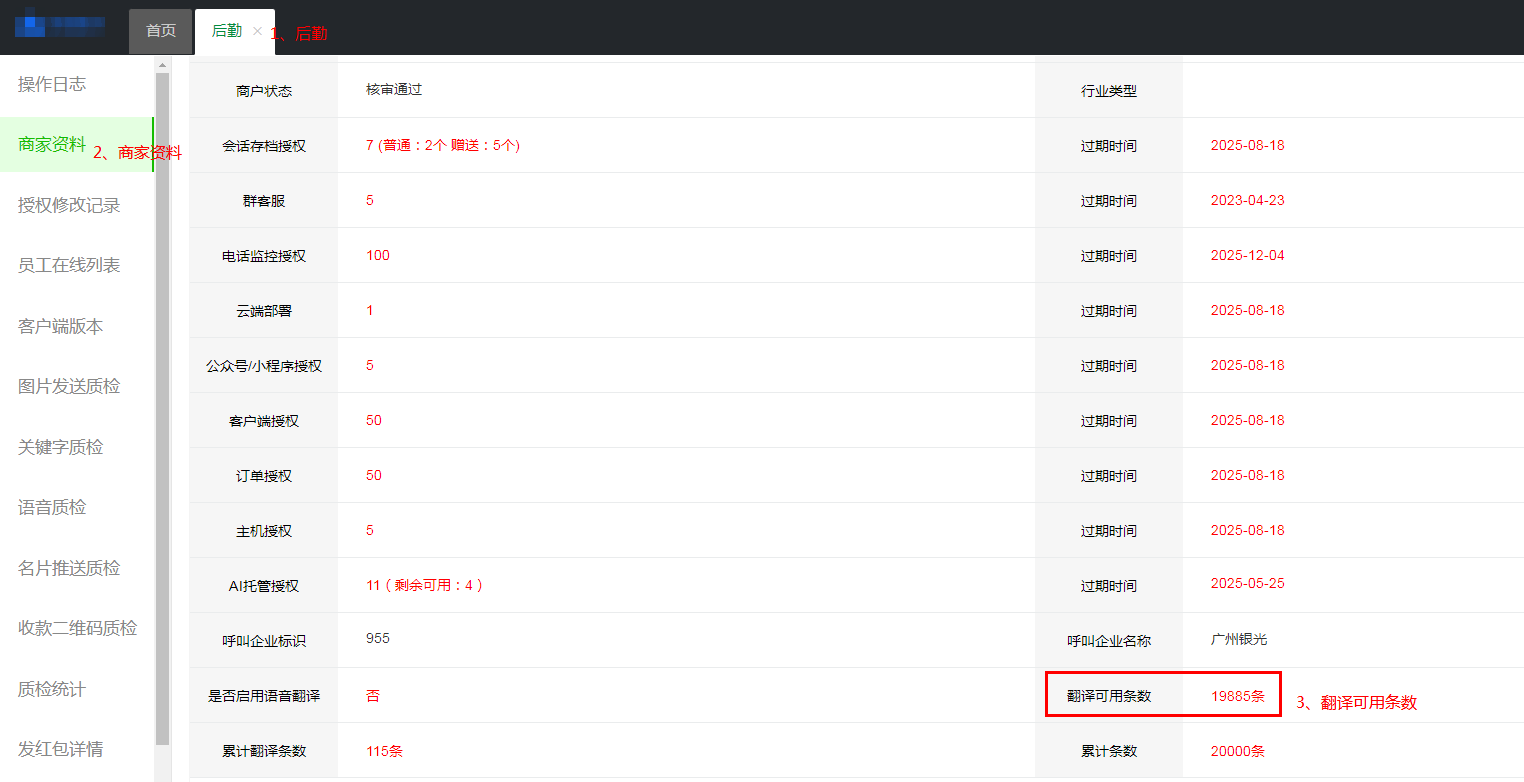Image resolution: width=1524 pixels, height=782 pixels.
Task: Click the sidebar scrollbar up arrow
Action: pyautogui.click(x=162, y=65)
